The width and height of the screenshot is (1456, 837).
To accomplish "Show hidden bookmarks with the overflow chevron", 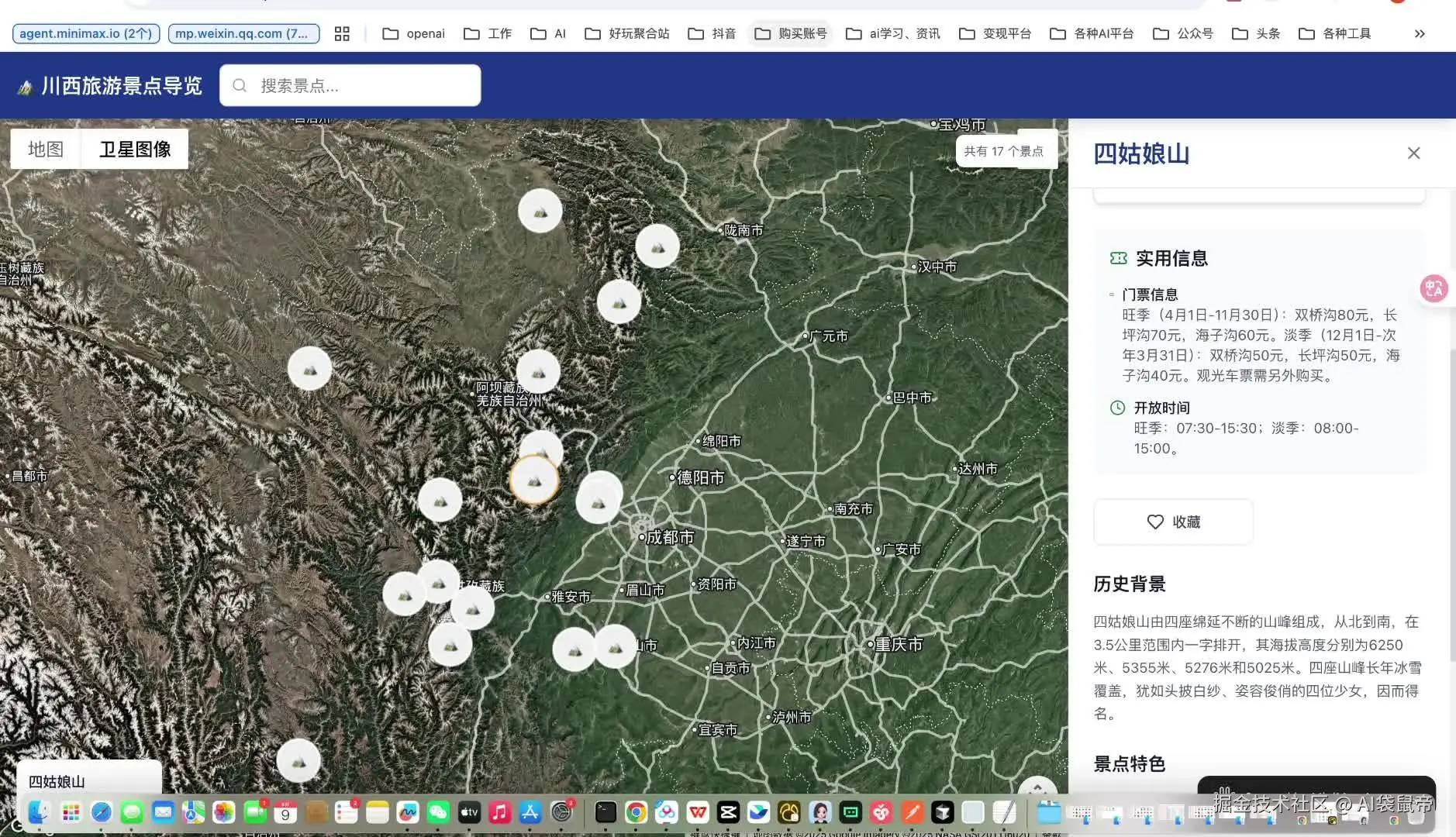I will click(1420, 33).
